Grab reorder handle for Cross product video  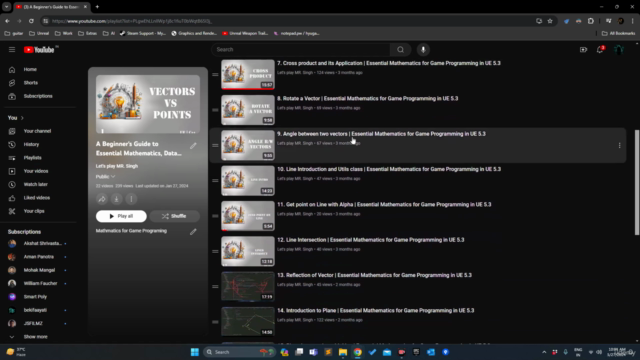click(x=215, y=75)
